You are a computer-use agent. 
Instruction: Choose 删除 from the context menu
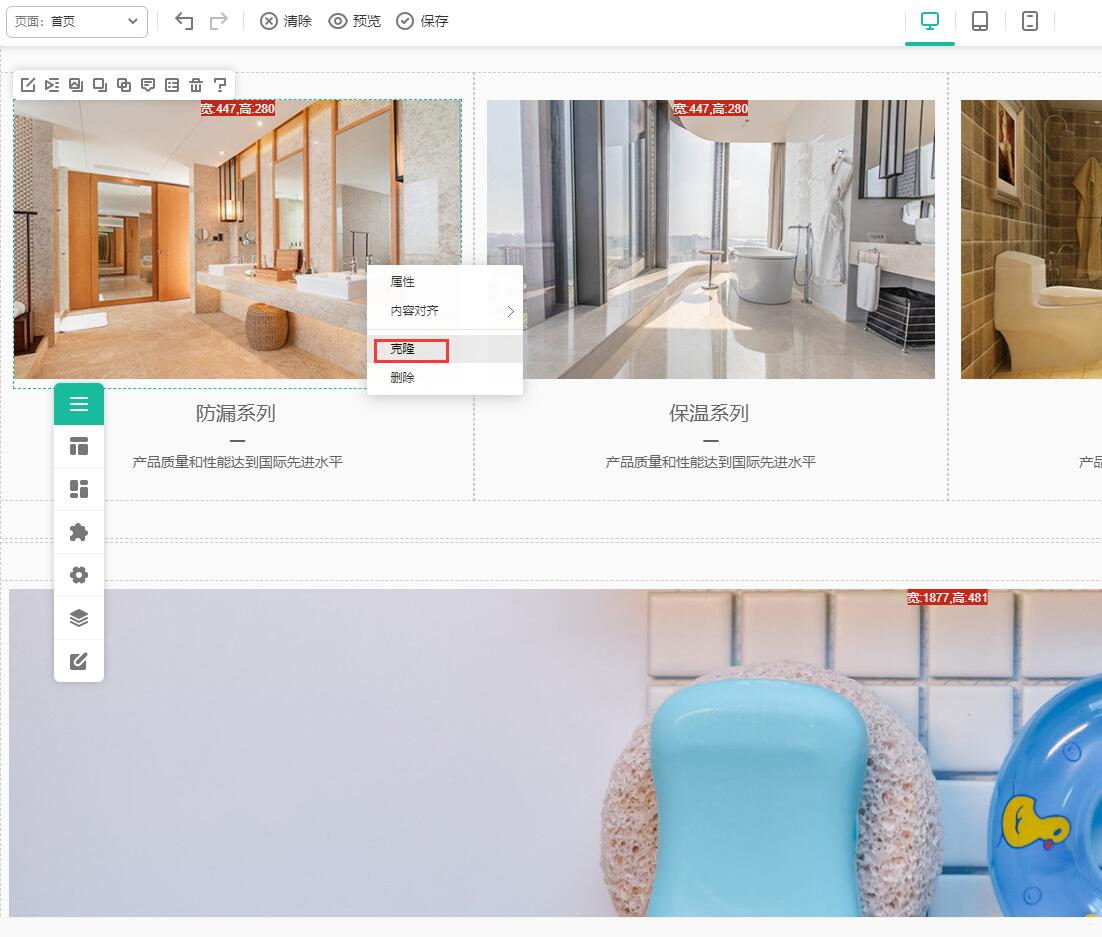tap(445, 377)
